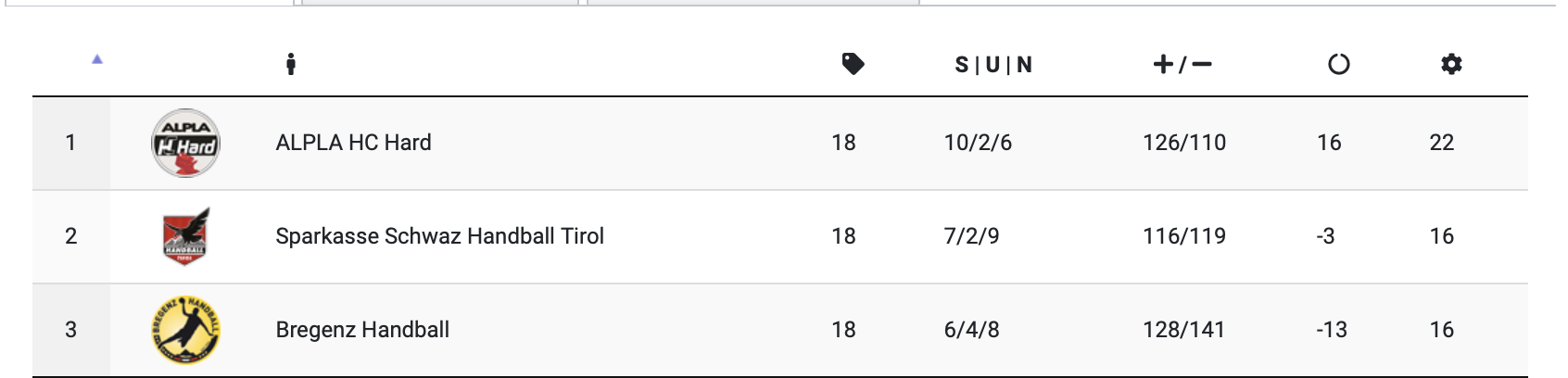Open the Bregenz Handball team name

[x=362, y=330]
